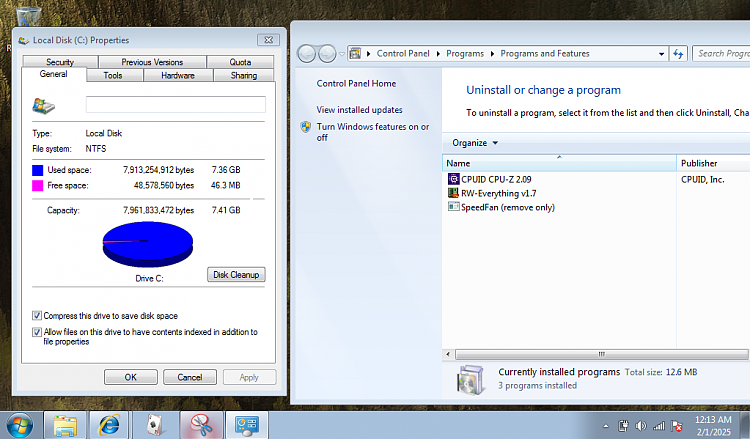
Task: Click the CPUID CPU-Z program icon
Action: click(453, 179)
